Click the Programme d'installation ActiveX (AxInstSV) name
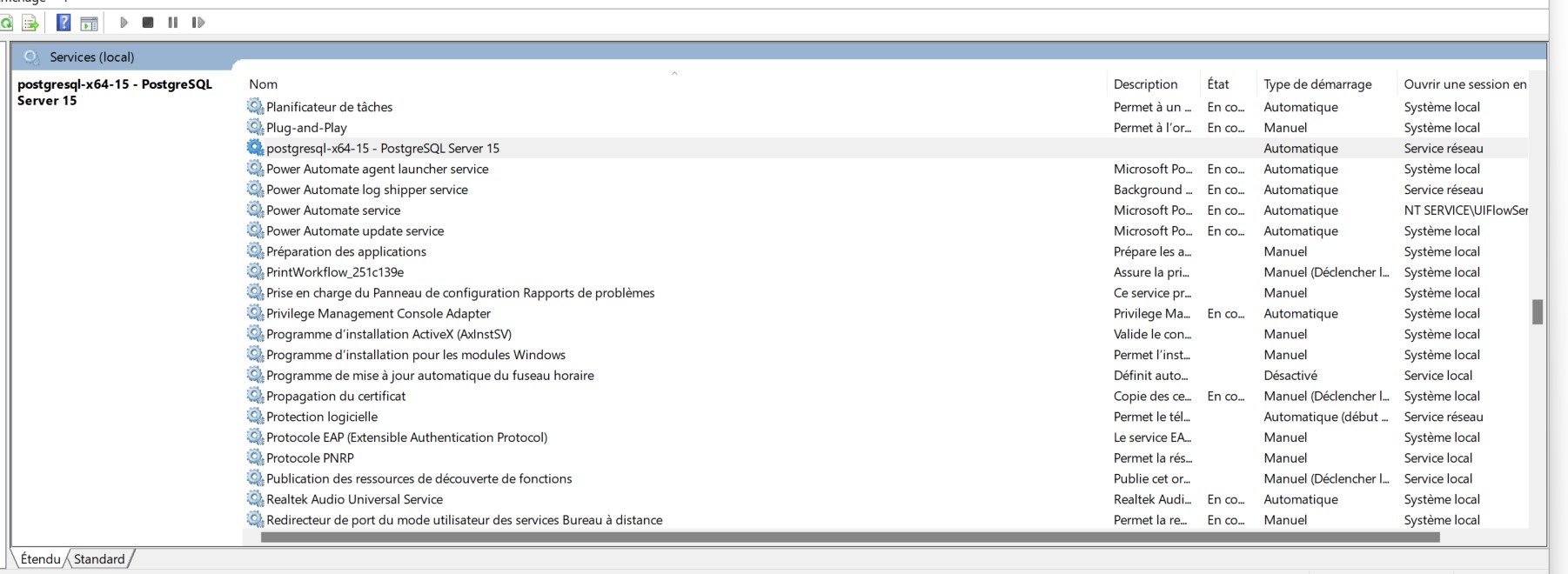Viewport: 1568px width, 574px height. point(389,334)
